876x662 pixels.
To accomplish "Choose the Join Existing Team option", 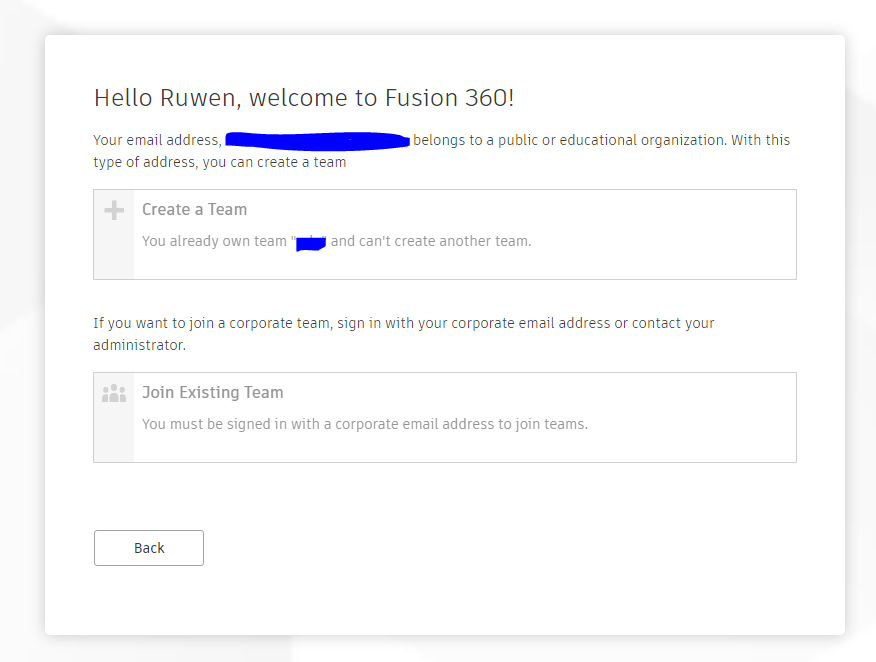I will 212,392.
